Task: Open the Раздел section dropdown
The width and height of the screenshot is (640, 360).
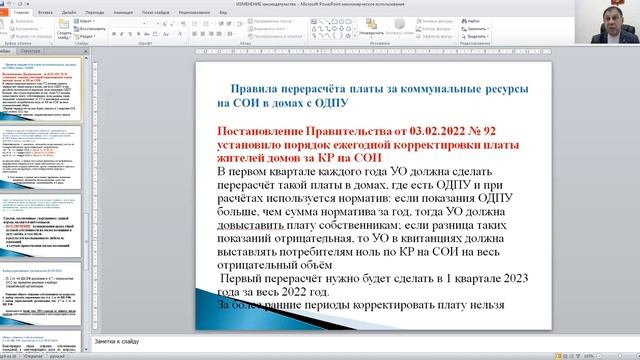Action: [x=84, y=36]
